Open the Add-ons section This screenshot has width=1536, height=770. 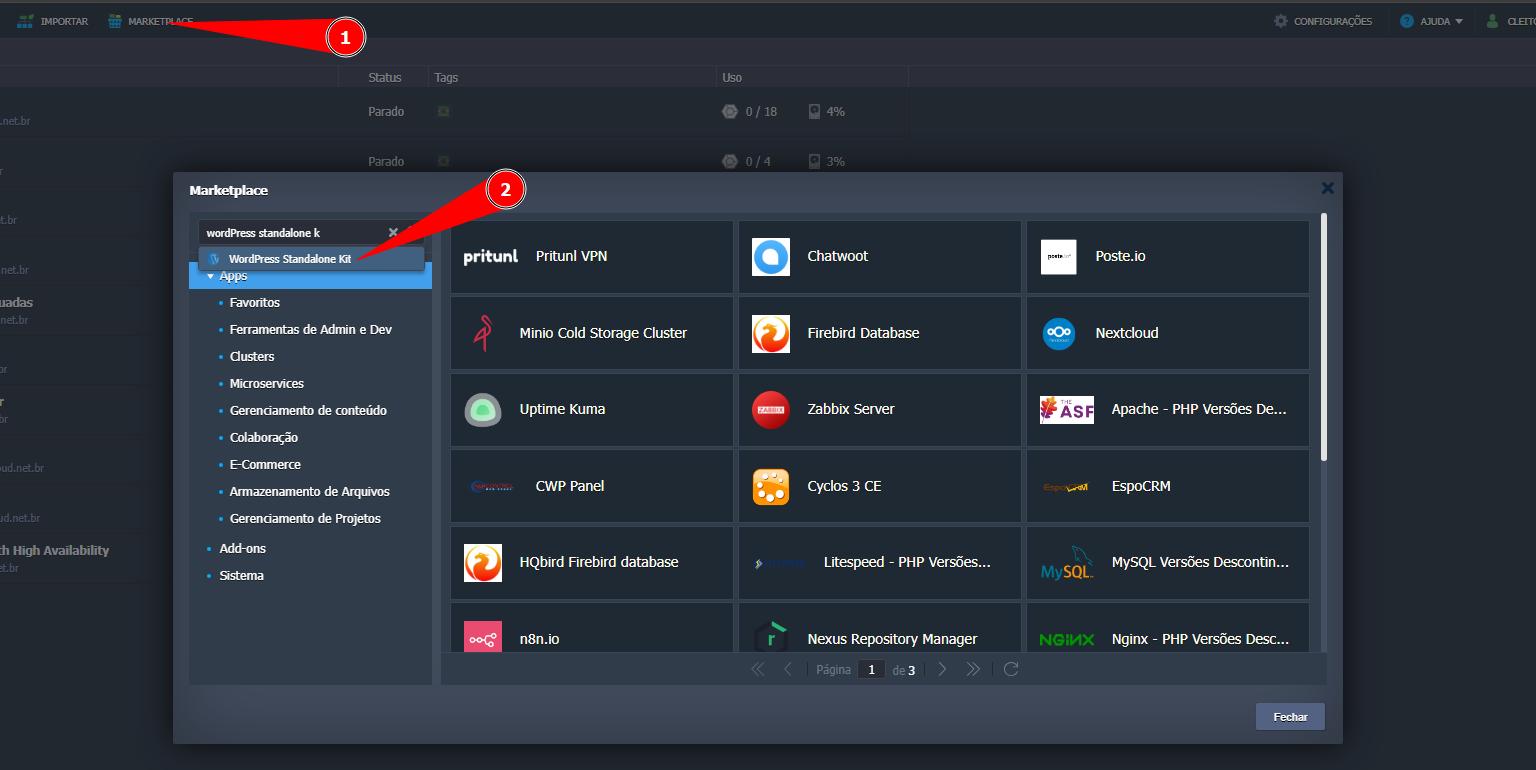pyautogui.click(x=242, y=549)
